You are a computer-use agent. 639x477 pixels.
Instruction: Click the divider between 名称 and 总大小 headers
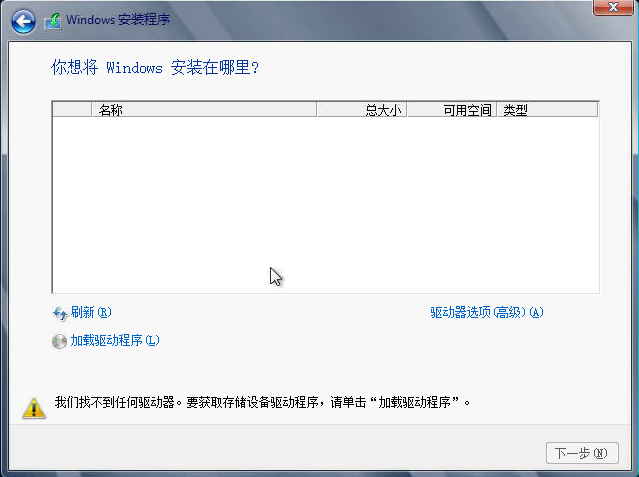(317, 110)
